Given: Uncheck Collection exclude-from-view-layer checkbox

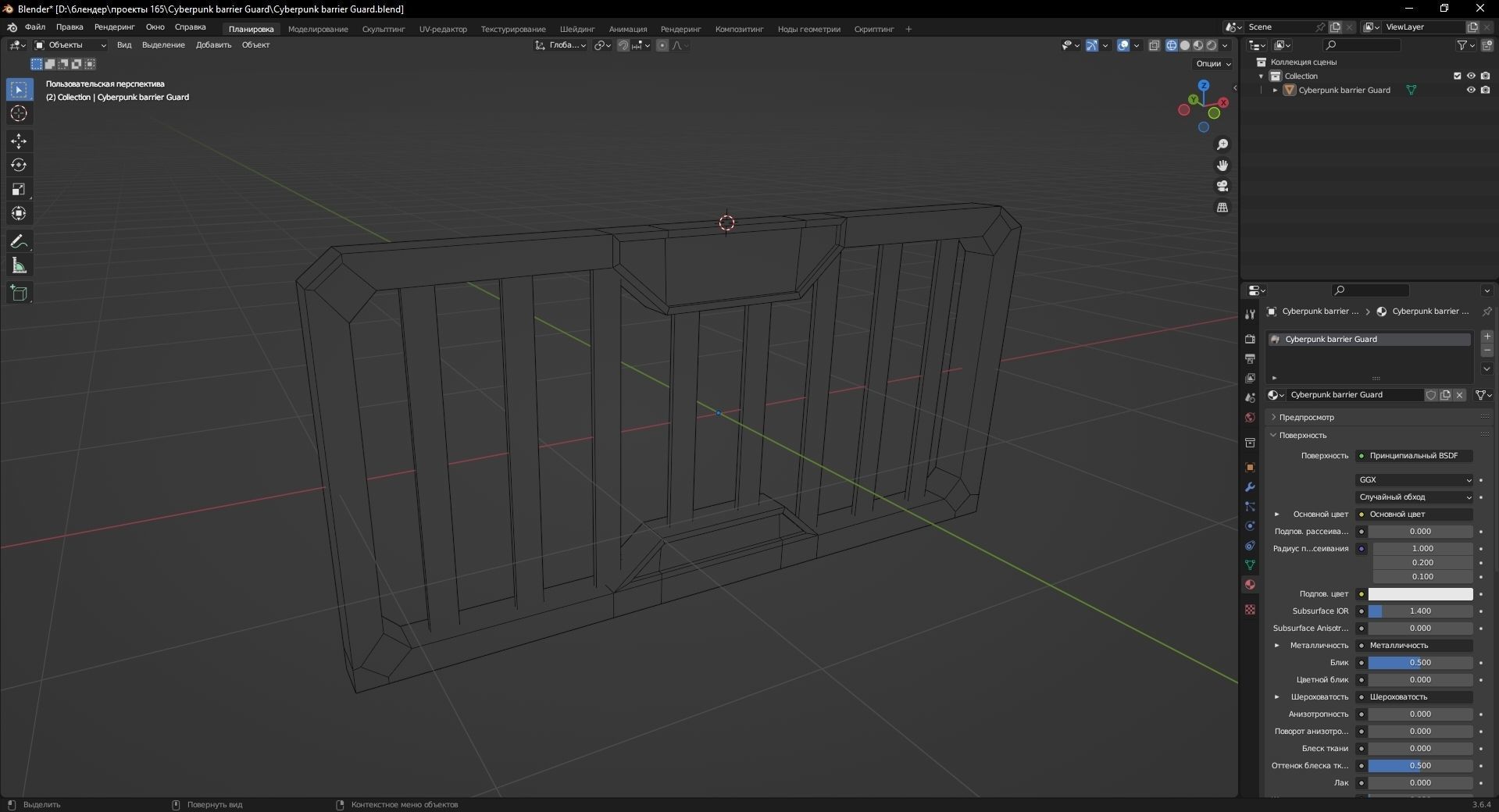Looking at the screenshot, I should (1457, 76).
